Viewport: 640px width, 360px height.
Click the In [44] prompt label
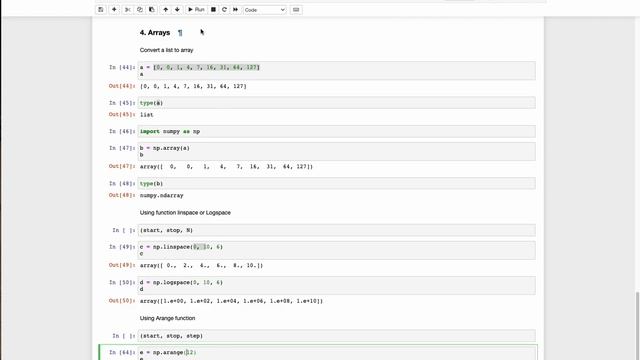[122, 67]
